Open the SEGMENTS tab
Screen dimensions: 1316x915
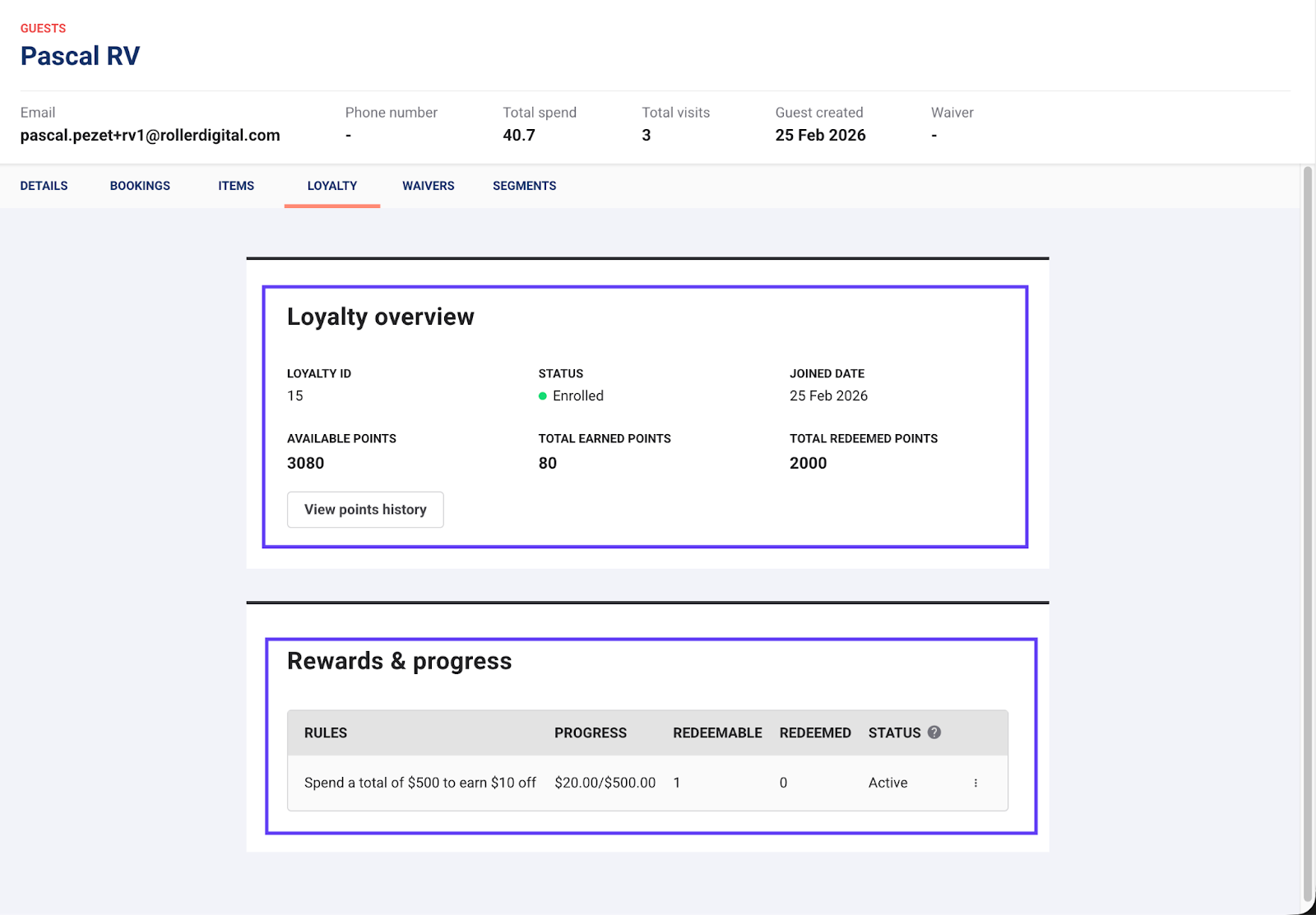(524, 186)
